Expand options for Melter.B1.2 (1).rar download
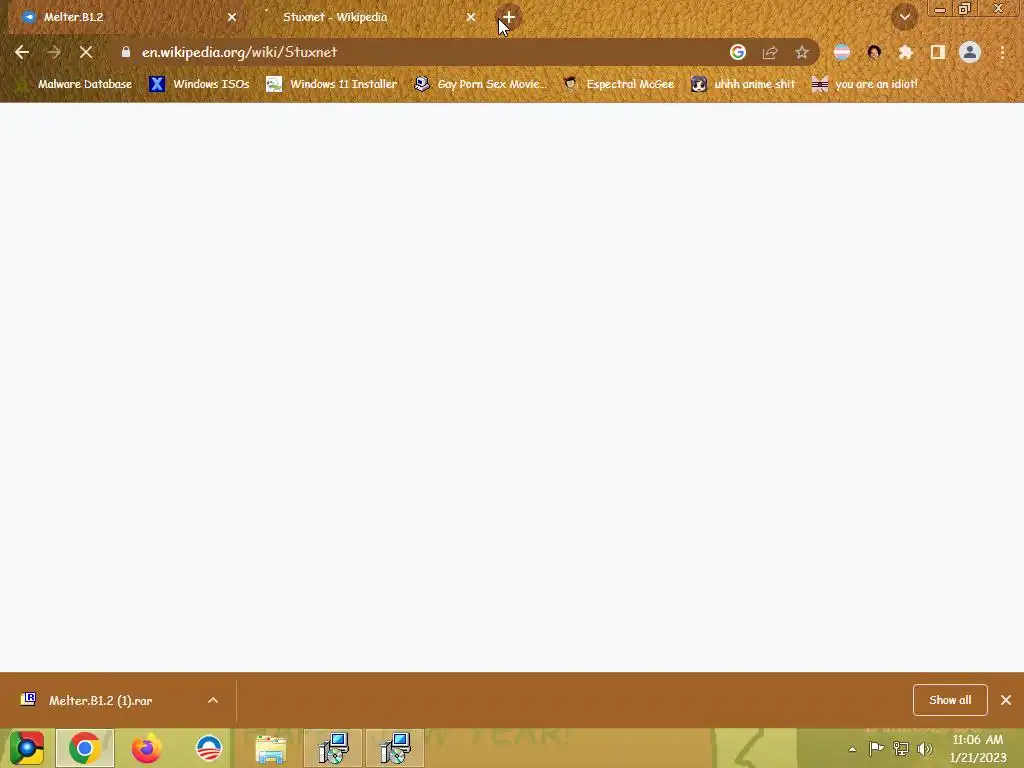 tap(213, 700)
